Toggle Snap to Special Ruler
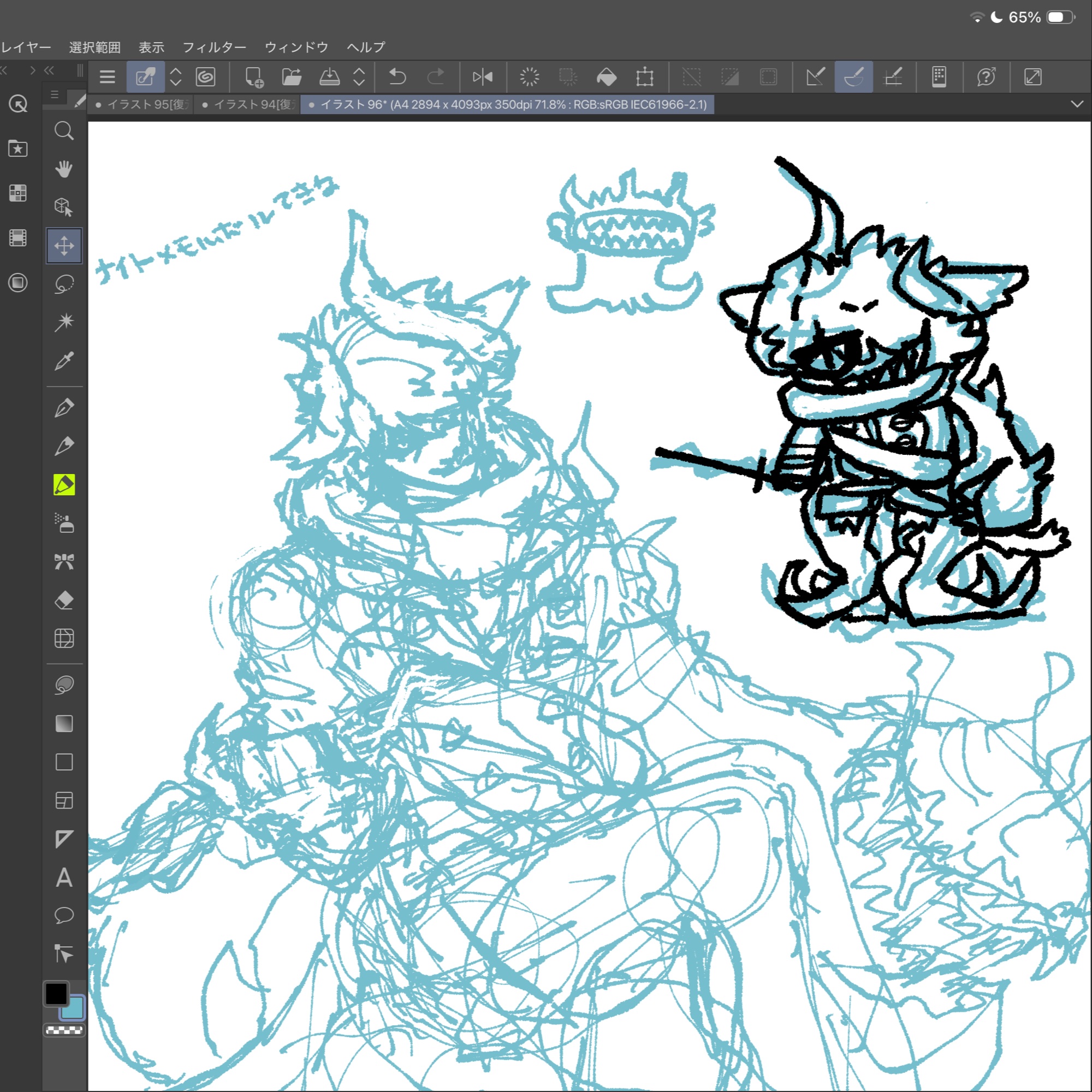The height and width of the screenshot is (1092, 1092). click(x=853, y=77)
